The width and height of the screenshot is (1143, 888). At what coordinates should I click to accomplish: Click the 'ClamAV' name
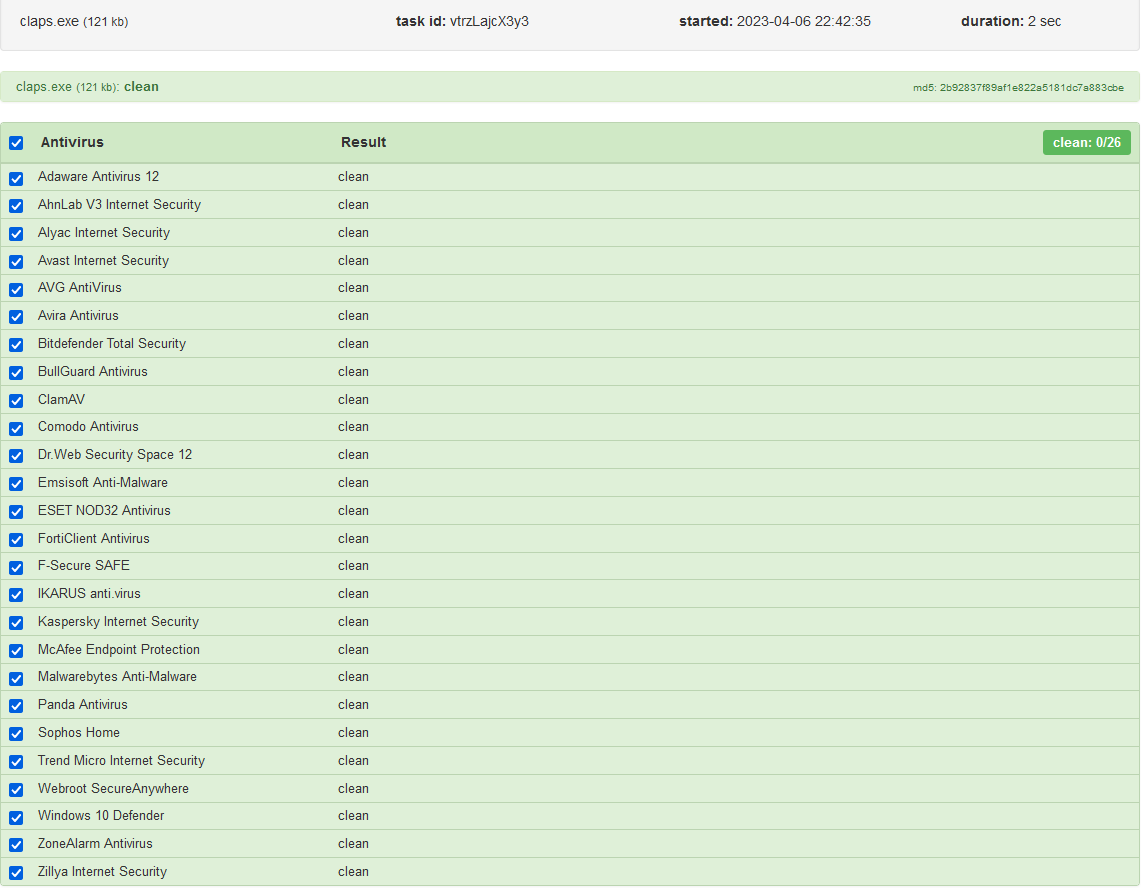tap(61, 400)
